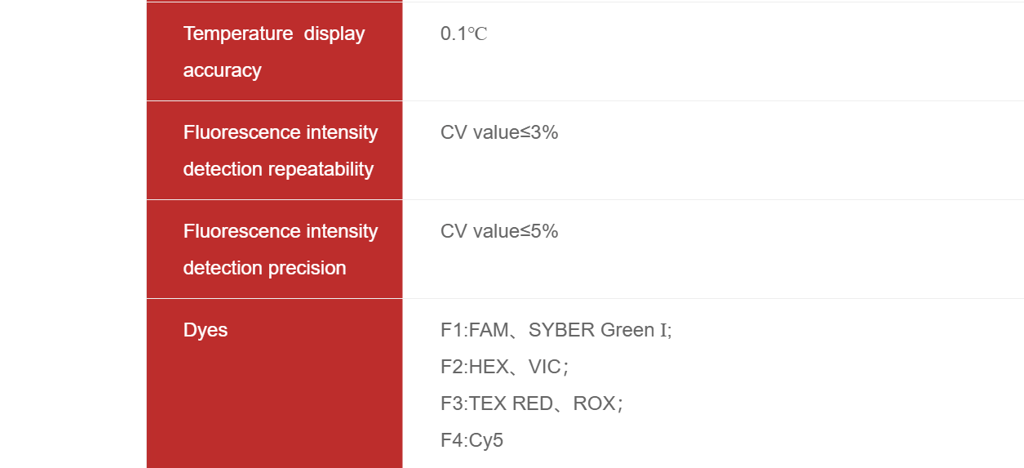Select the CV value≤3% text
Image resolution: width=1024 pixels, height=468 pixels.
tap(499, 132)
